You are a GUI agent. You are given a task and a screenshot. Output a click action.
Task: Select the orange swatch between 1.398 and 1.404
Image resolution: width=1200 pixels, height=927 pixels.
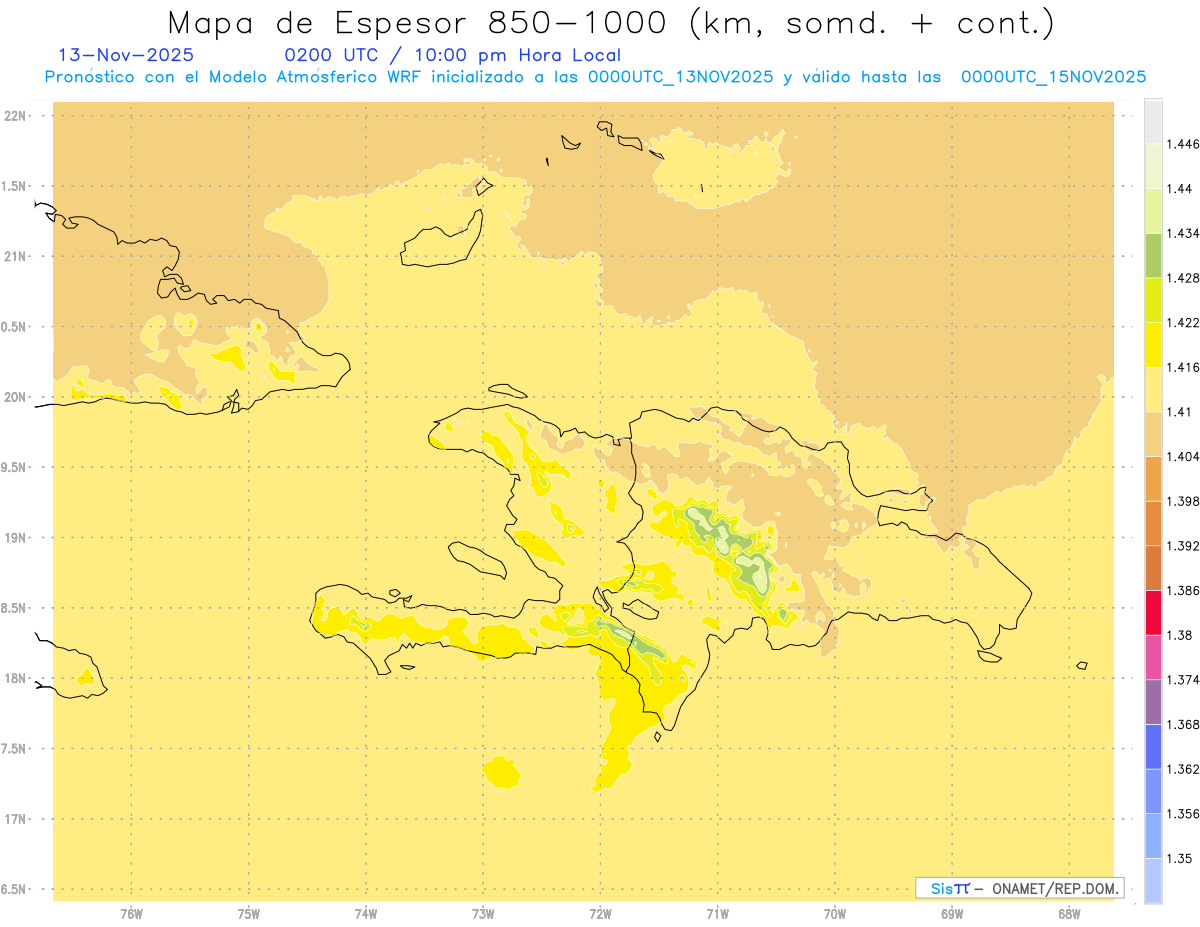click(x=1153, y=478)
